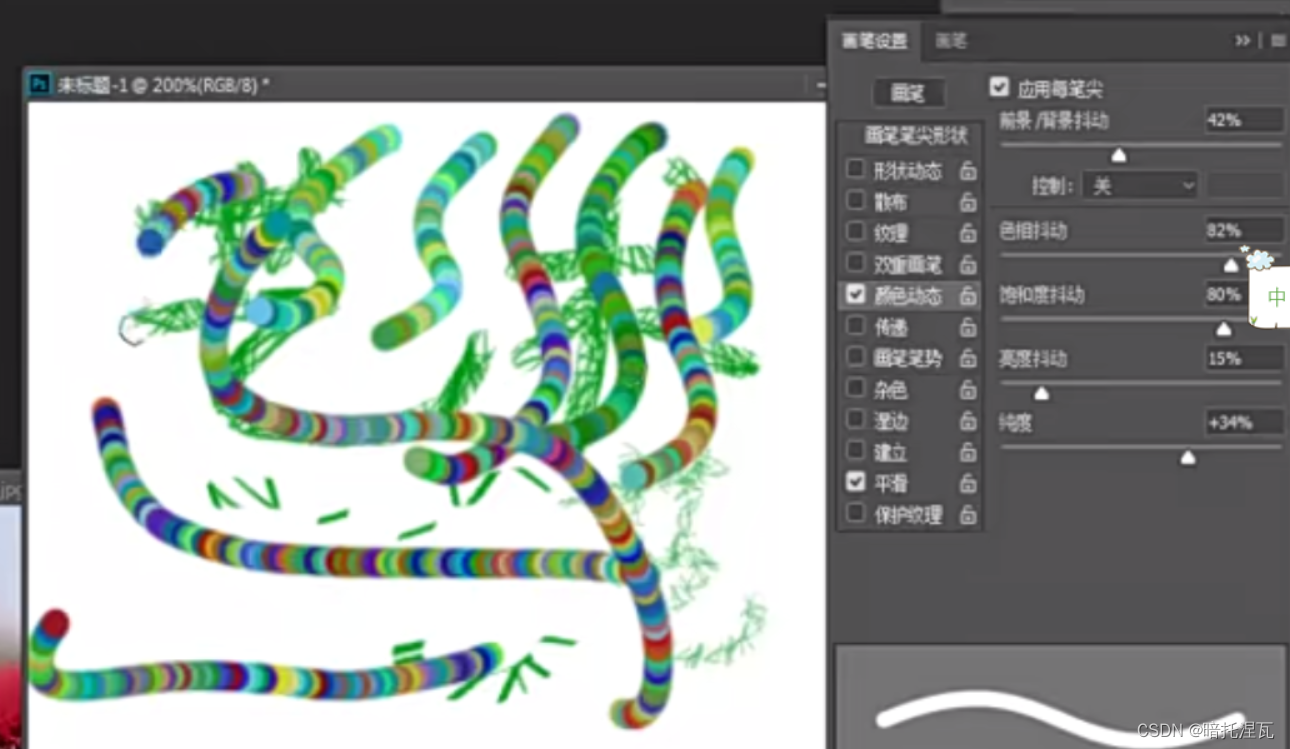Collapse the brush settings panel with the double-arrow icon
1290x749 pixels.
tap(1243, 41)
